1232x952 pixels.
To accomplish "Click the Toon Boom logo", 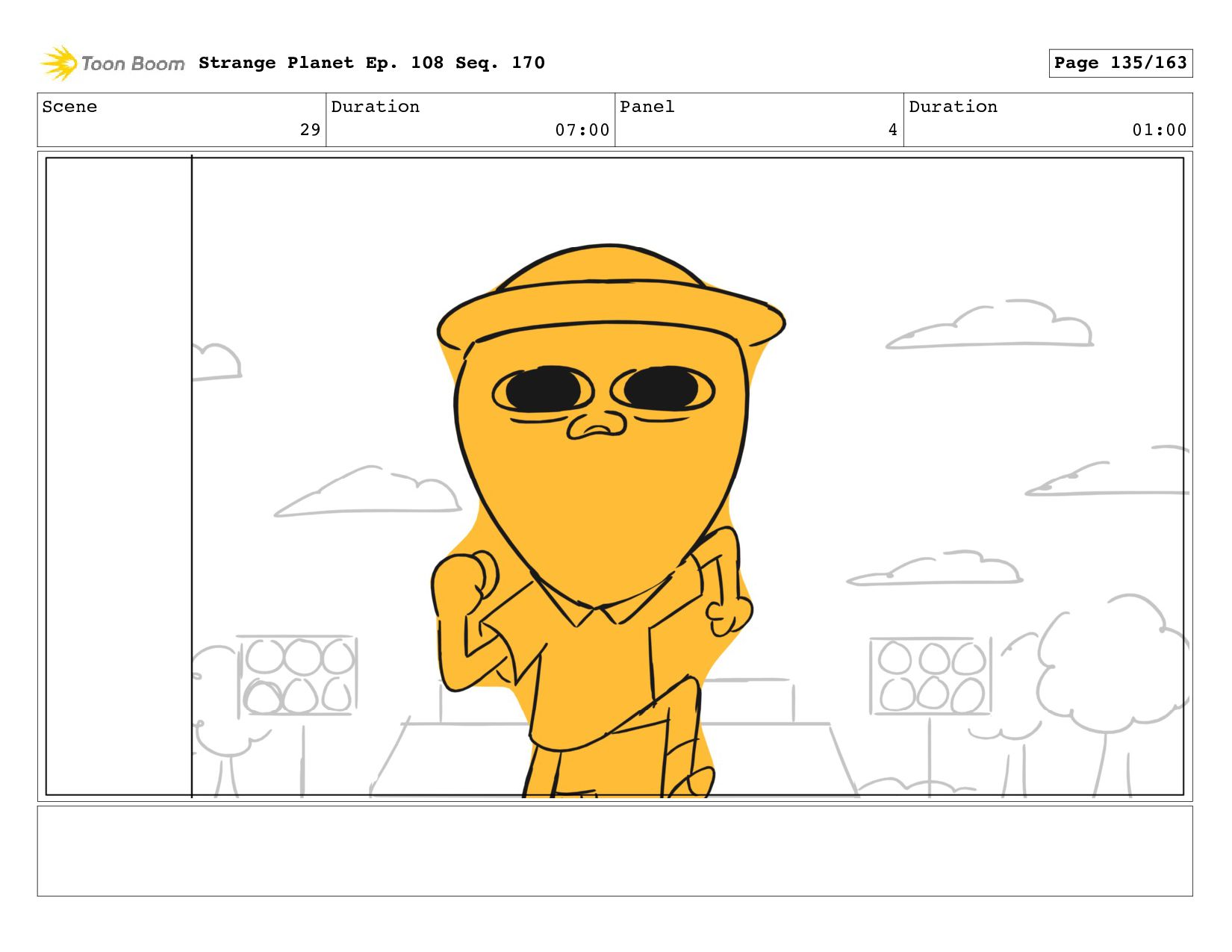I will (x=112, y=63).
